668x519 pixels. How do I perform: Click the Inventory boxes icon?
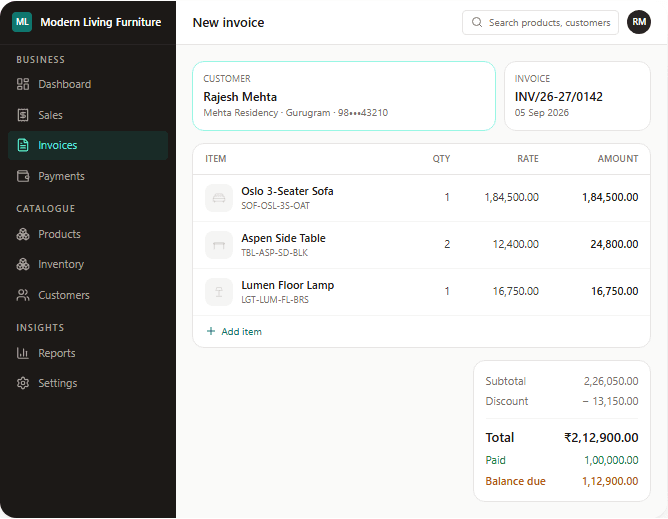23,264
